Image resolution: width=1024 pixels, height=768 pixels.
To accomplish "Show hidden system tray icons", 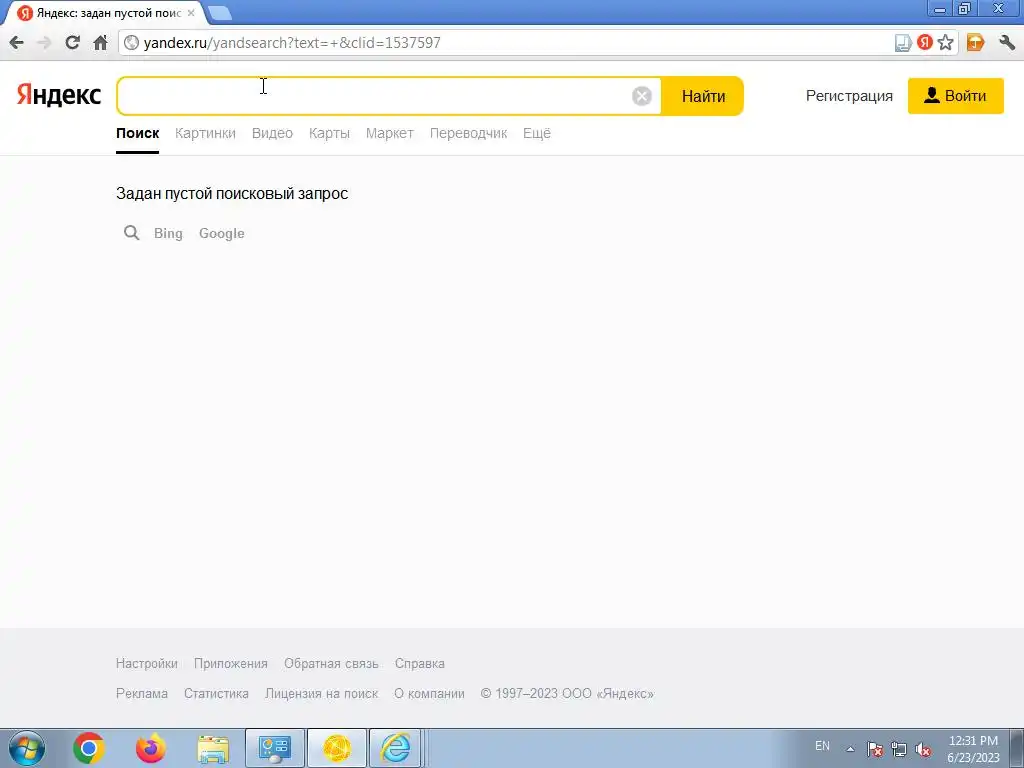I will (x=850, y=749).
